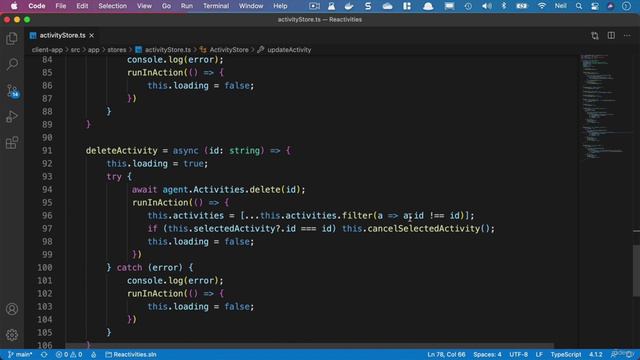This screenshot has height=360, width=640.
Task: Open the Terminal menu
Action: (x=216, y=6)
